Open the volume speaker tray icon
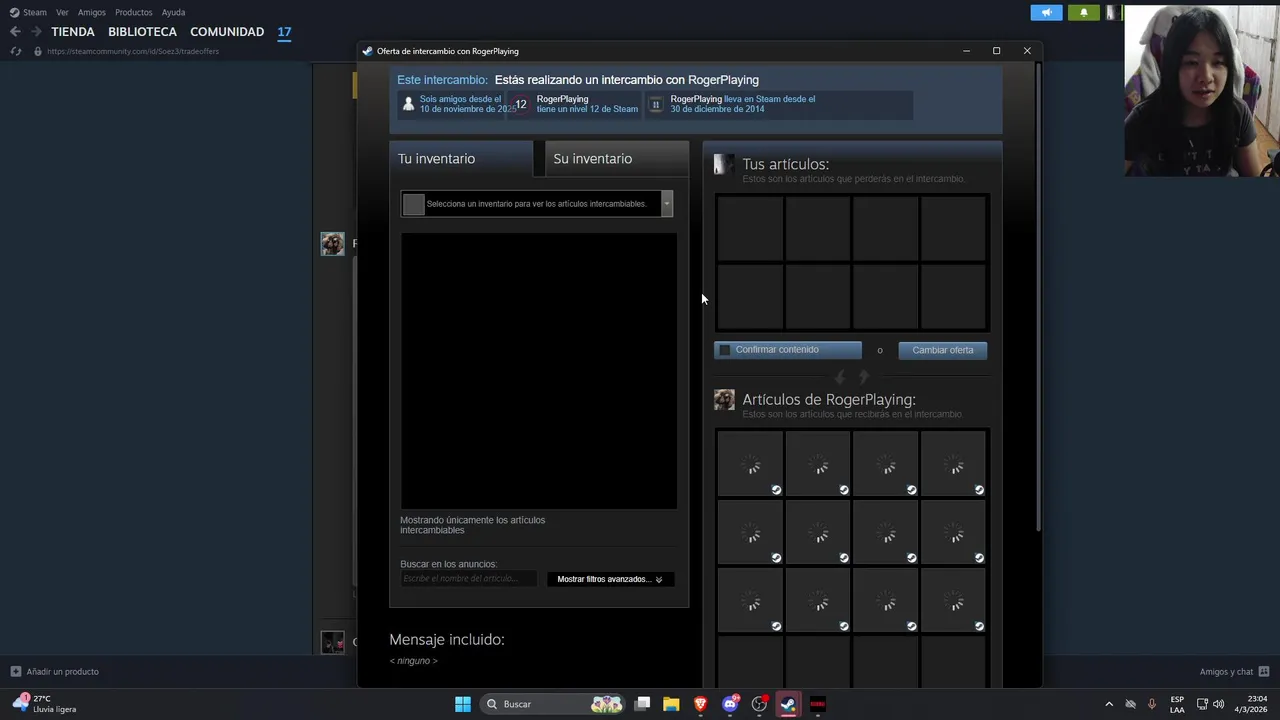The height and width of the screenshot is (720, 1280). tap(1218, 704)
